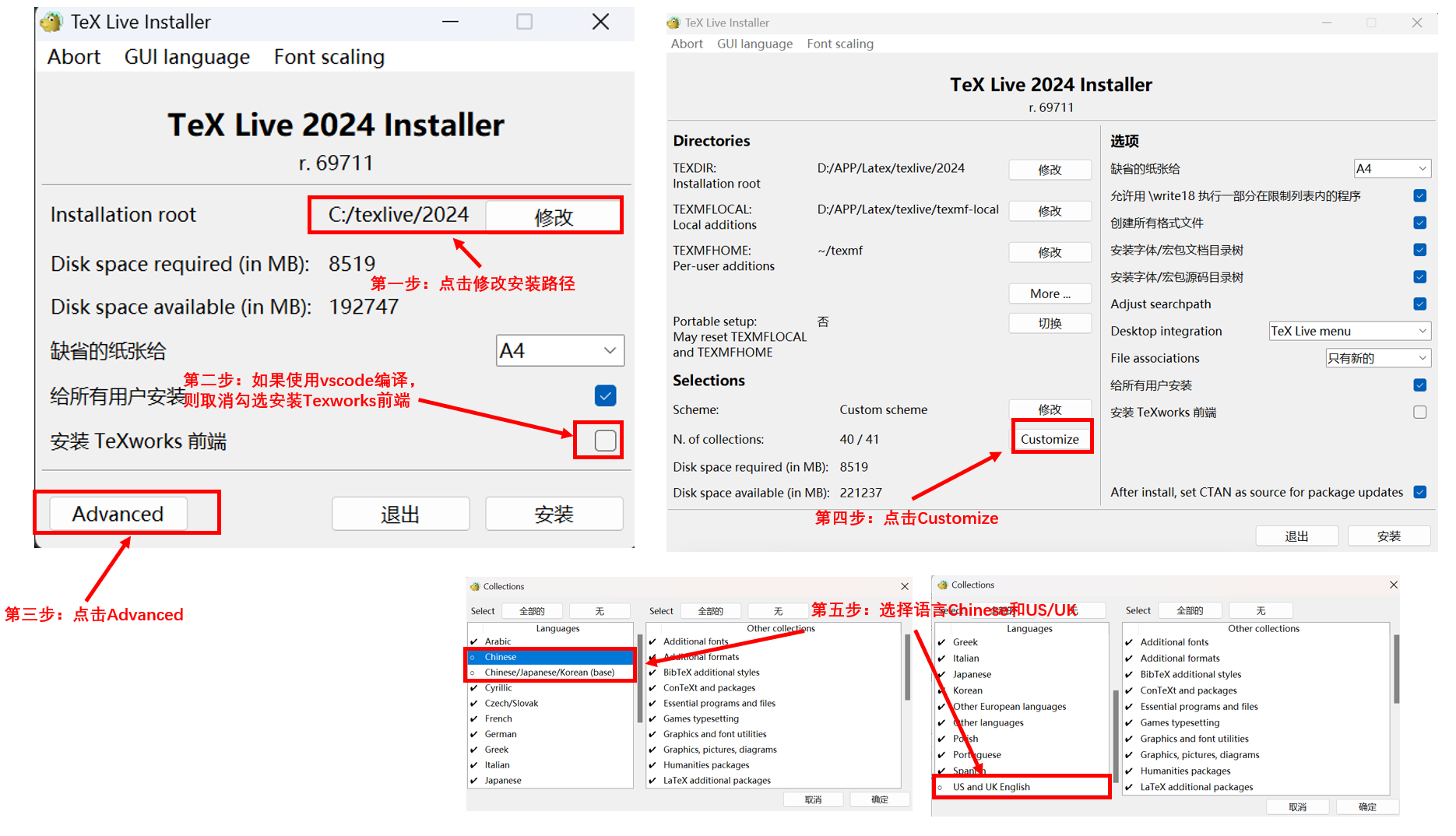Image resolution: width=1456 pixels, height=836 pixels.
Task: Toggle 安装 TeXworks 前端 checkbox in the advanced installer
Action: click(x=1420, y=413)
